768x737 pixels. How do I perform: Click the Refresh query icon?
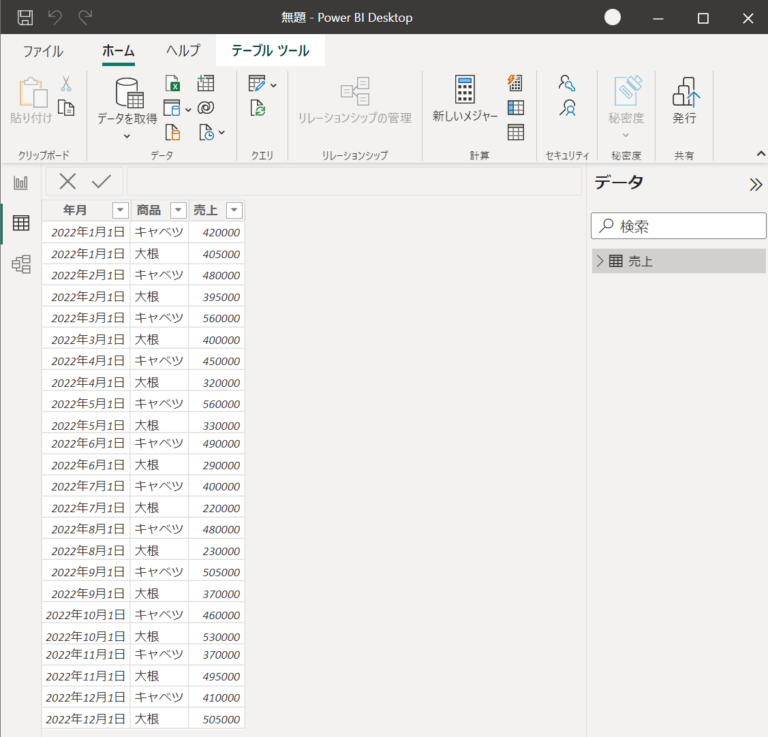257,108
